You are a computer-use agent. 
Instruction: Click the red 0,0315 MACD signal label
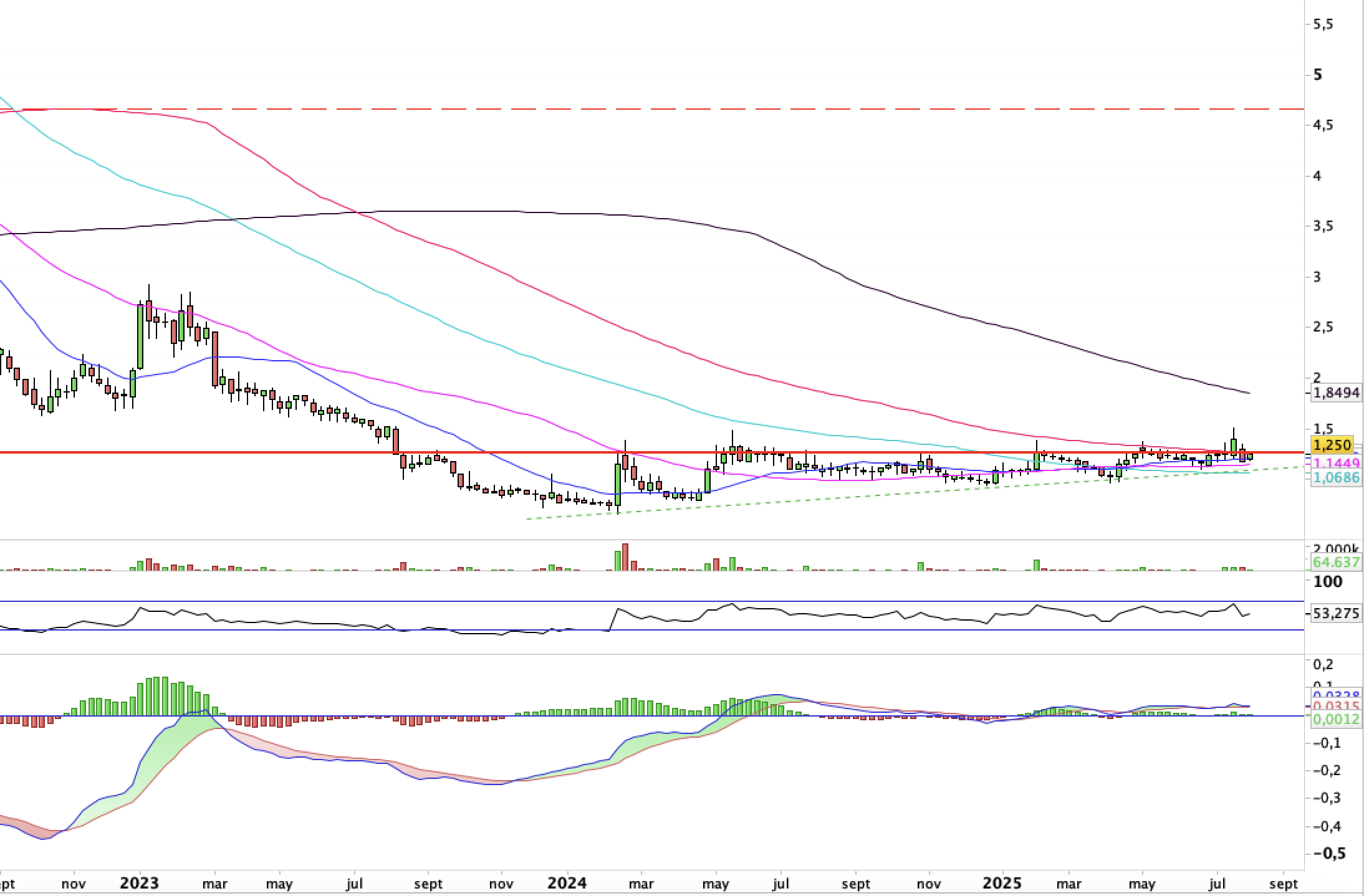pyautogui.click(x=1336, y=706)
